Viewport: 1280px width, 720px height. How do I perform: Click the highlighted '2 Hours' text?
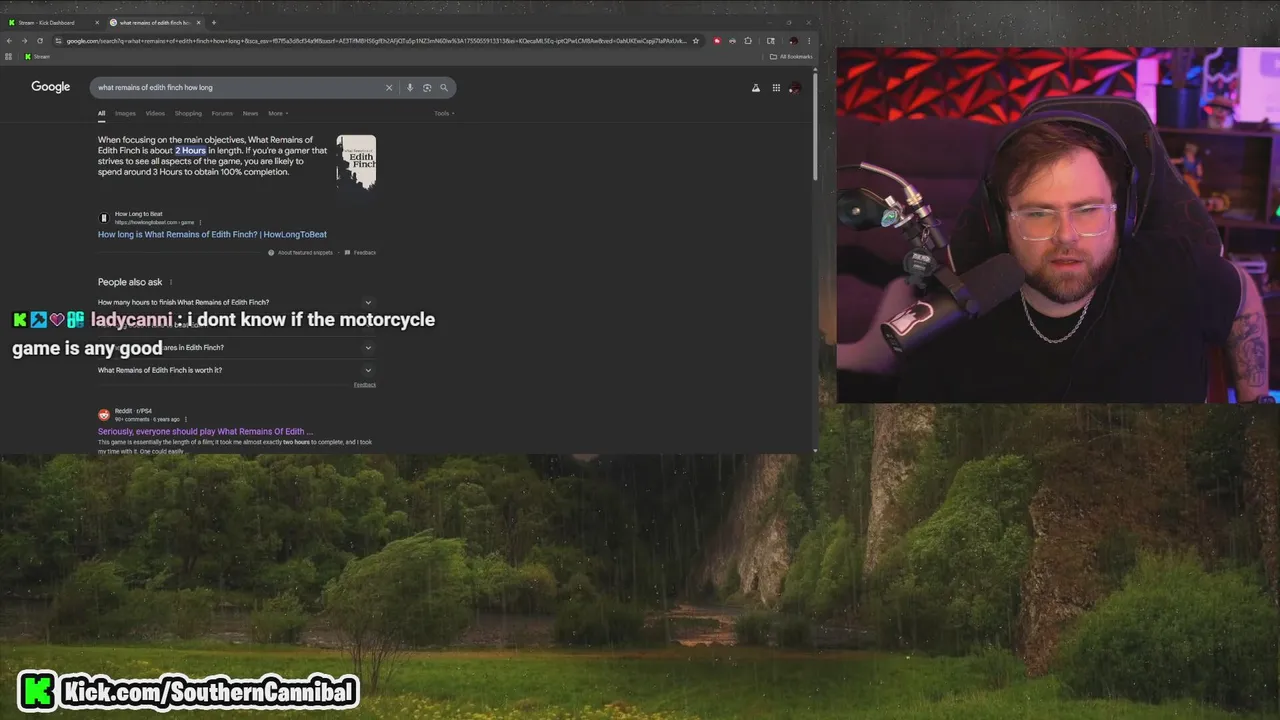click(190, 151)
